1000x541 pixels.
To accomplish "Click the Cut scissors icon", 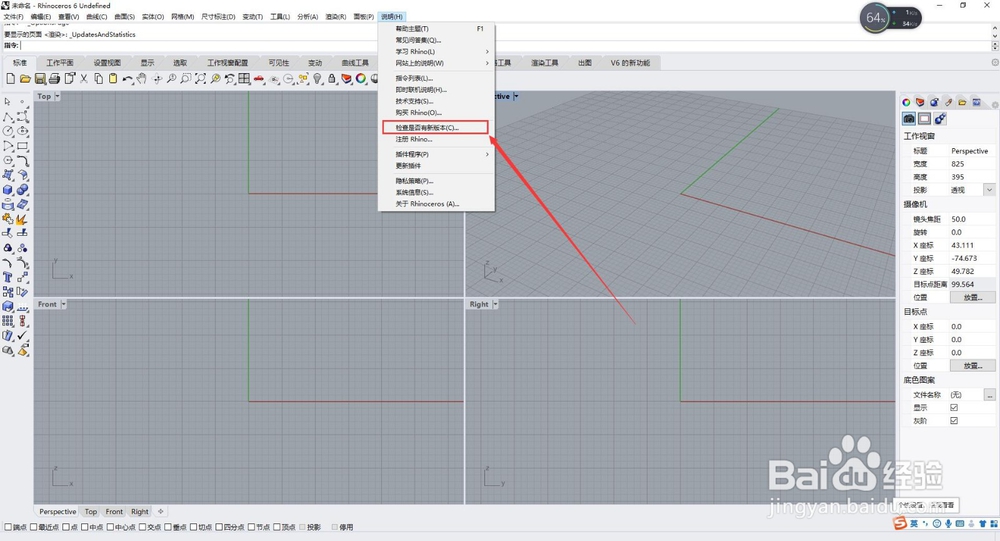I will point(84,78).
